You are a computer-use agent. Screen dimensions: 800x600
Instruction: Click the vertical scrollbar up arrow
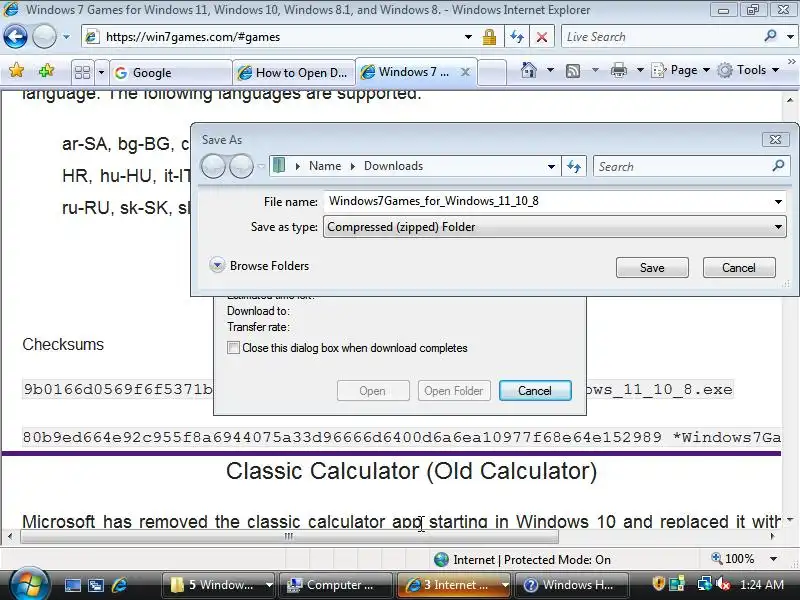790,99
